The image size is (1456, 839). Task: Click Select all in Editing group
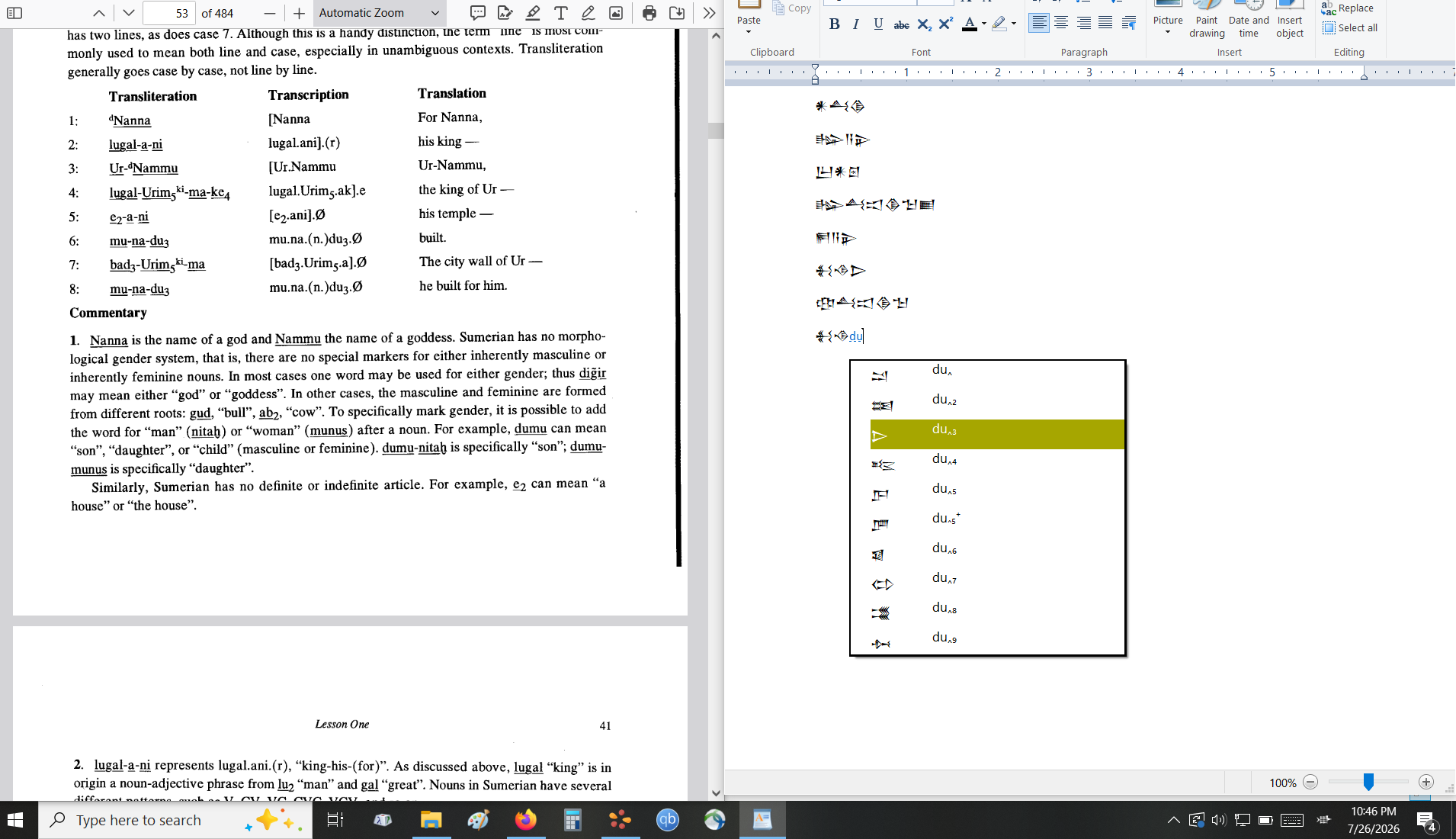pyautogui.click(x=1350, y=28)
